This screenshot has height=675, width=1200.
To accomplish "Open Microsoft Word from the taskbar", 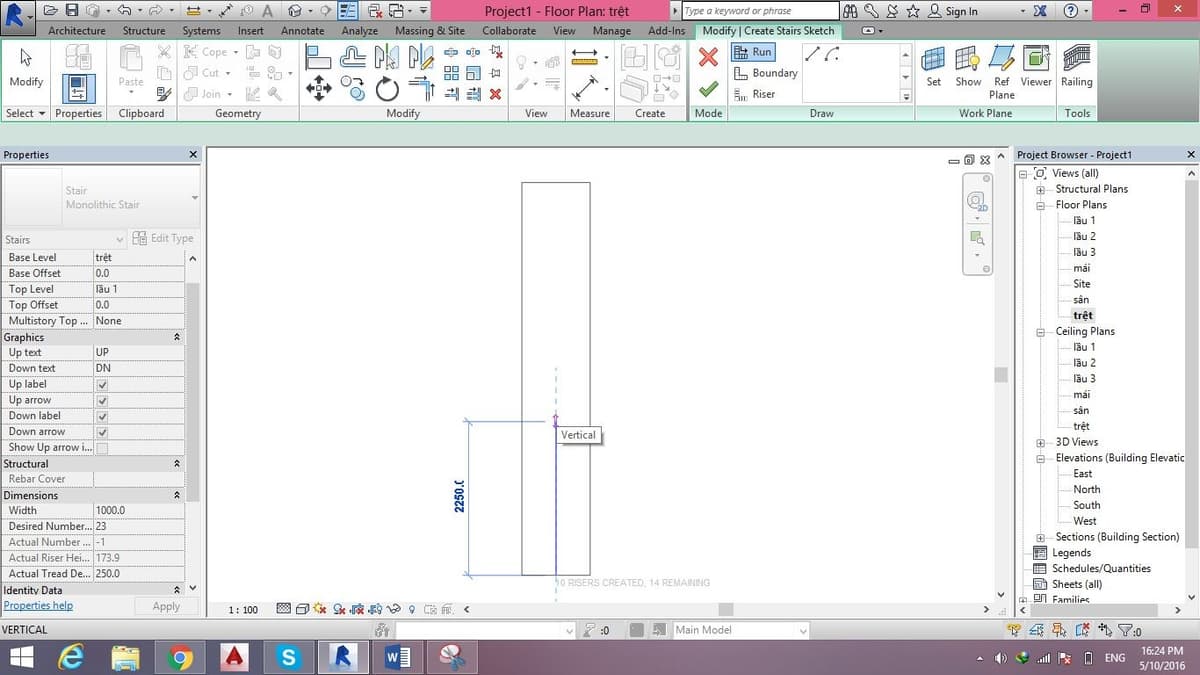I will (x=398, y=657).
